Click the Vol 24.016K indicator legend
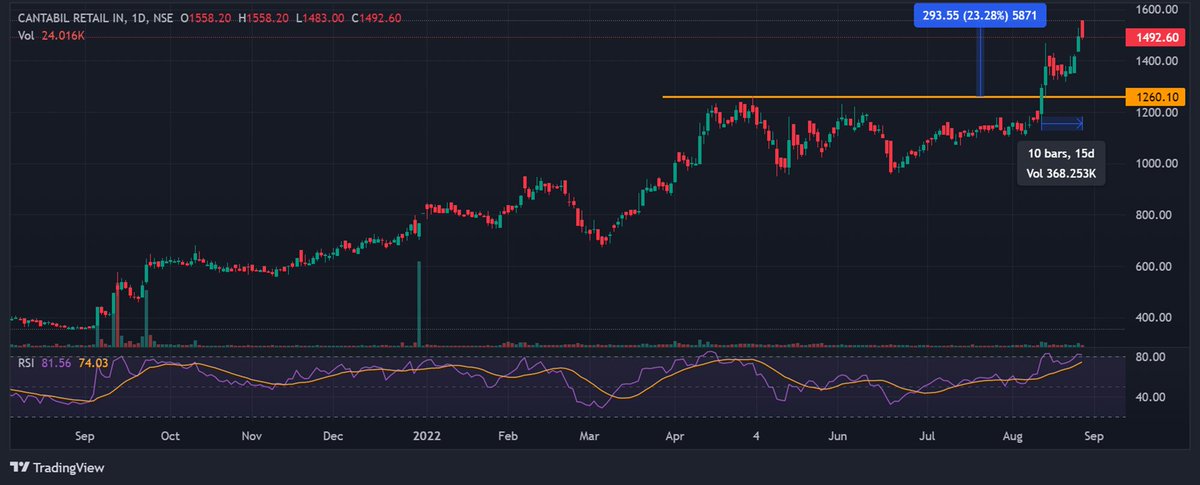The image size is (1200, 485). coord(49,37)
